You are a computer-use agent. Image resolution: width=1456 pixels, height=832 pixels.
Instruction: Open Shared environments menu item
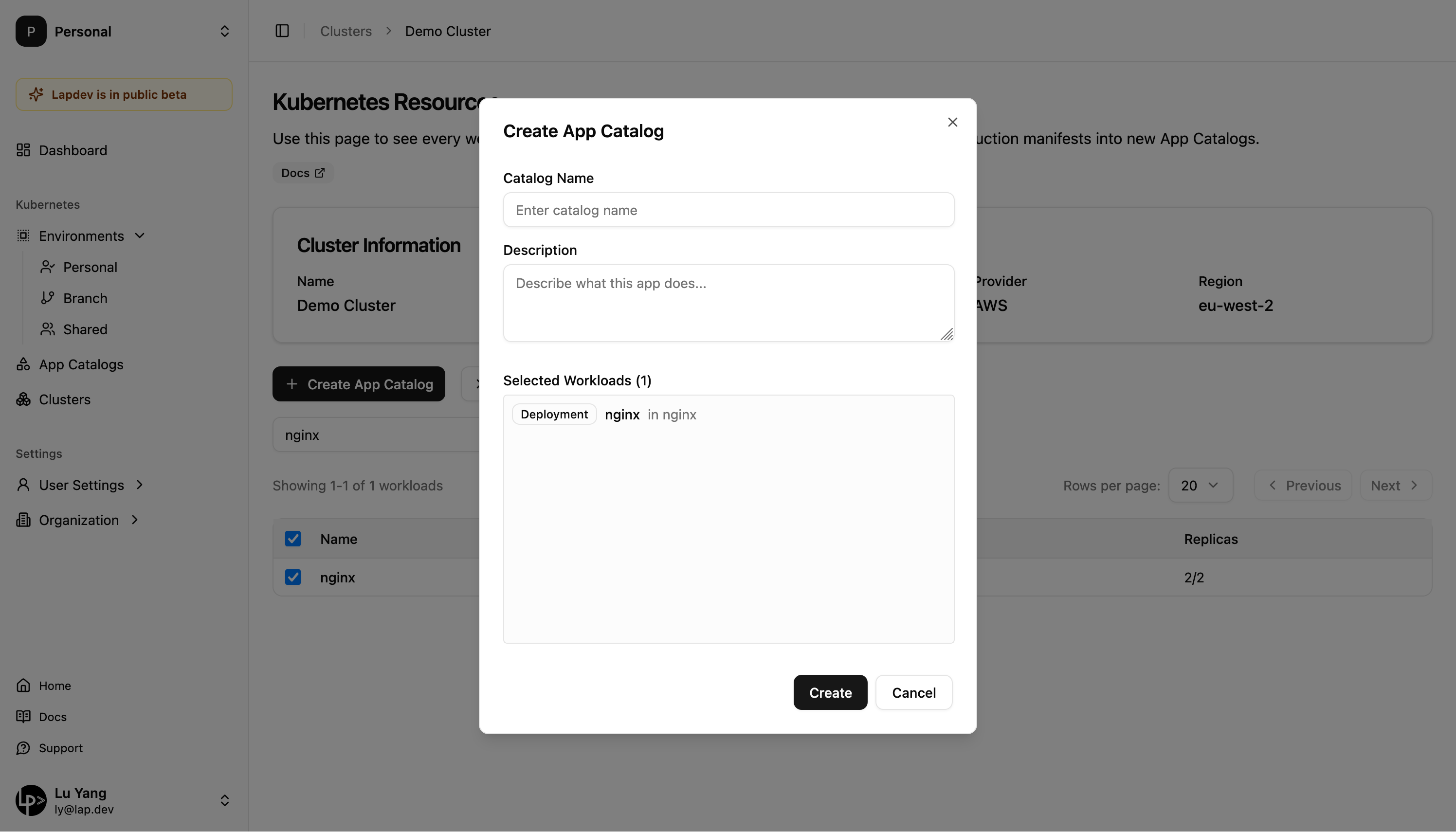85,330
